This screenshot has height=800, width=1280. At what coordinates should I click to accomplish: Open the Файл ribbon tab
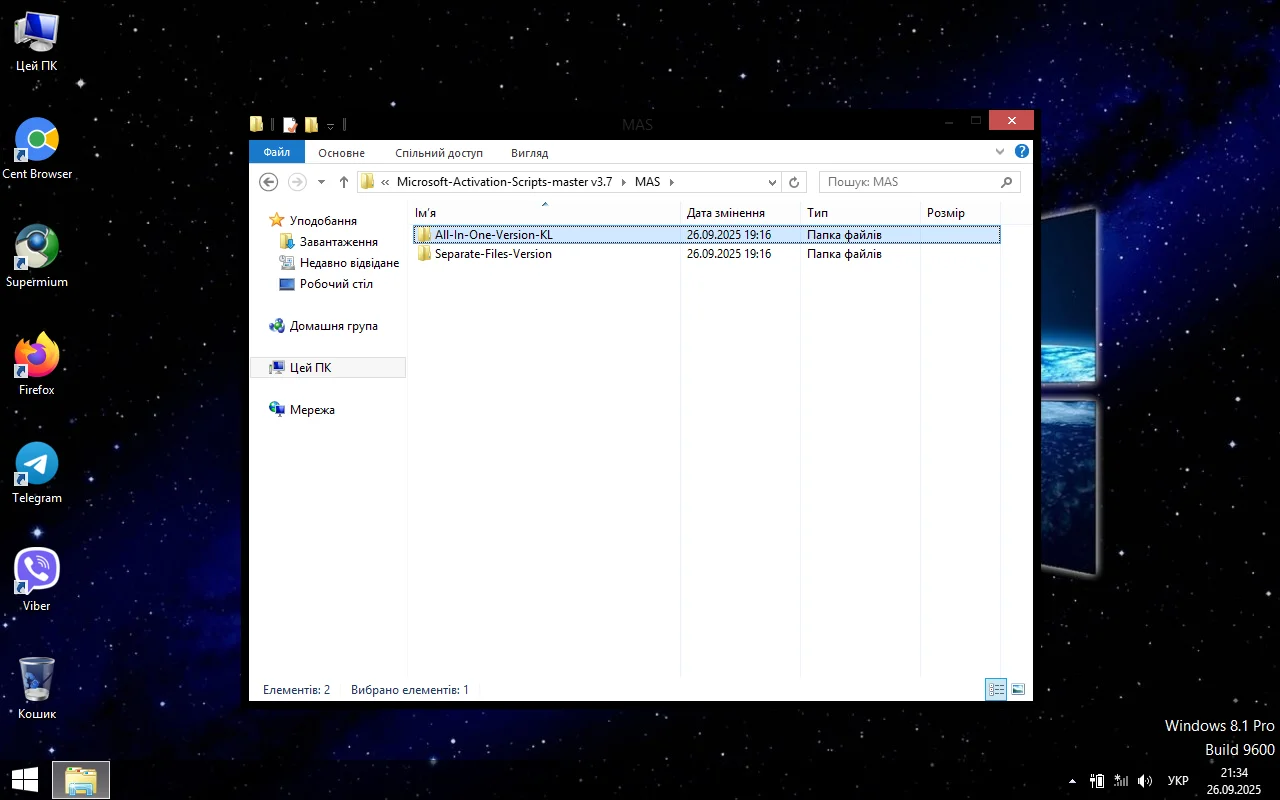[277, 153]
